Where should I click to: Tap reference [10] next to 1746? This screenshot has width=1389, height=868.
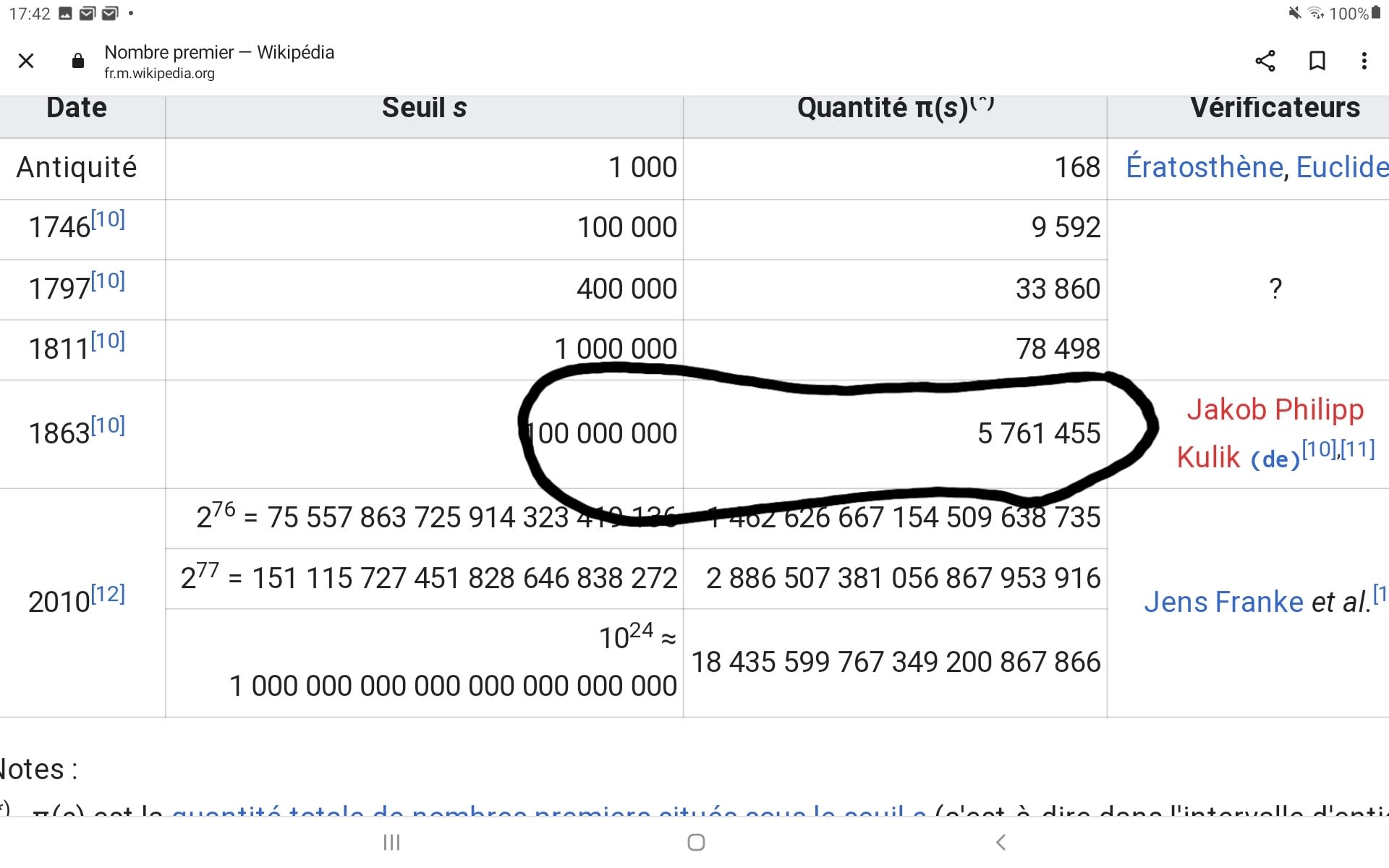tap(109, 218)
